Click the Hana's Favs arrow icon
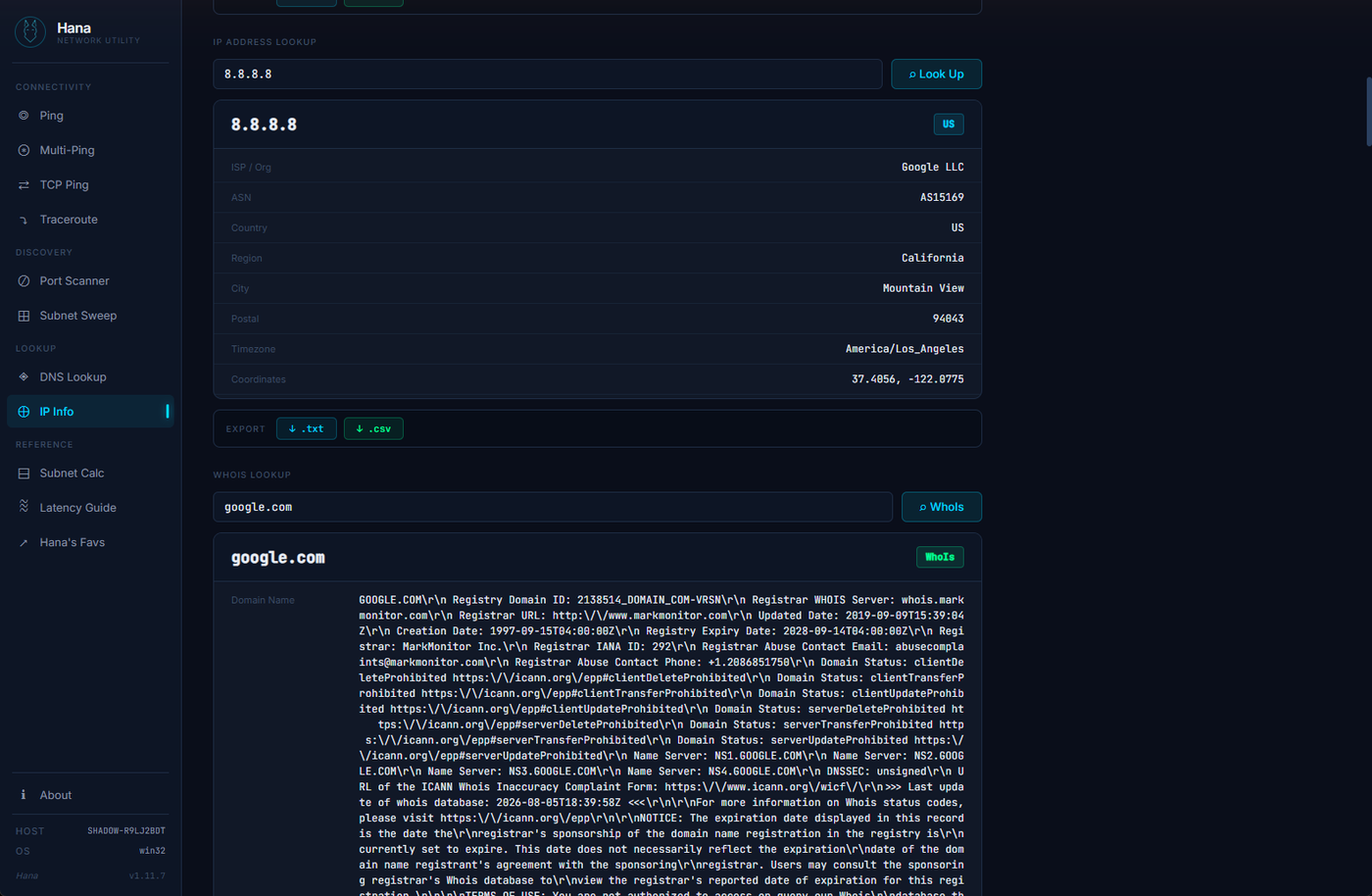Viewport: 1372px width, 896px height. (x=24, y=543)
